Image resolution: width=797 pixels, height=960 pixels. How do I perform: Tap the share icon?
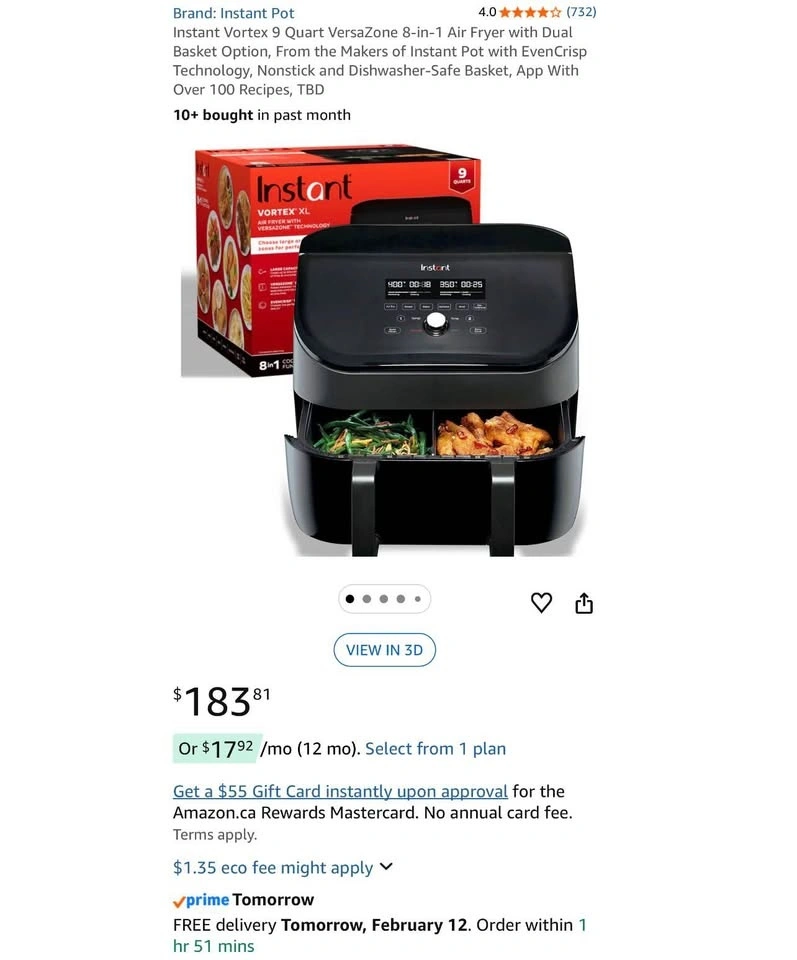pos(584,602)
